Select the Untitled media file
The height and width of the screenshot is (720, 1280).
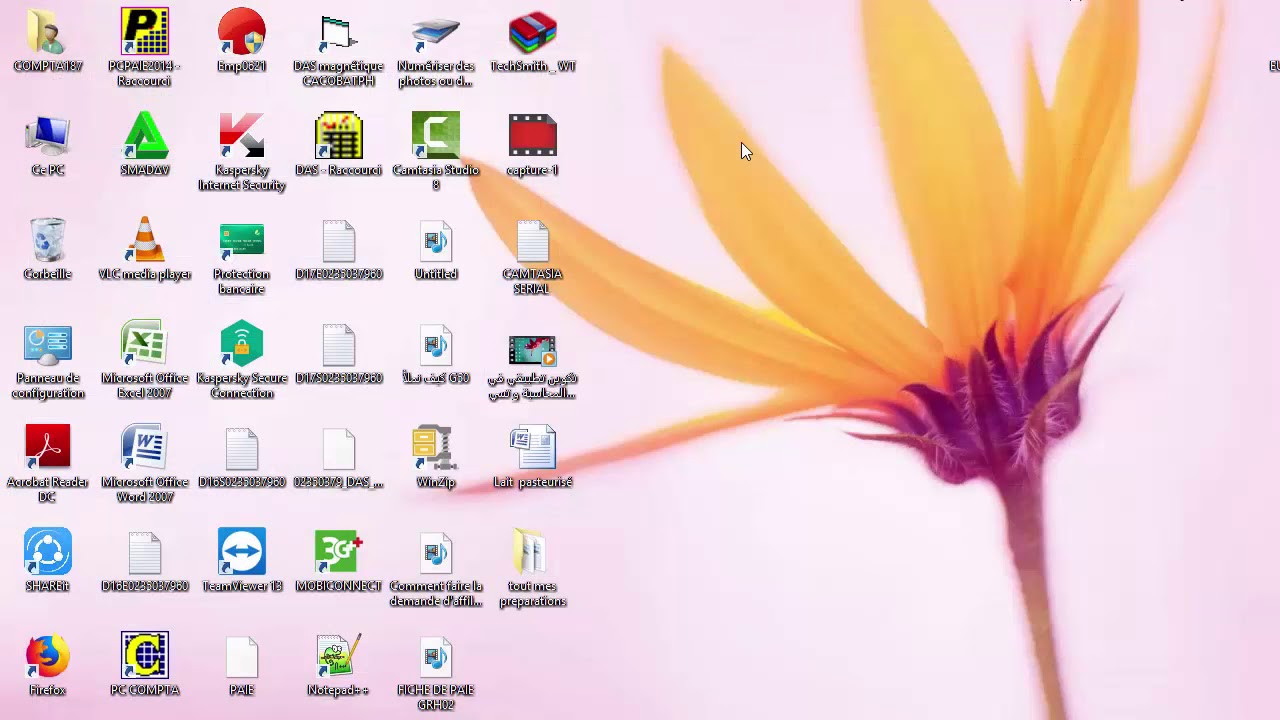436,240
